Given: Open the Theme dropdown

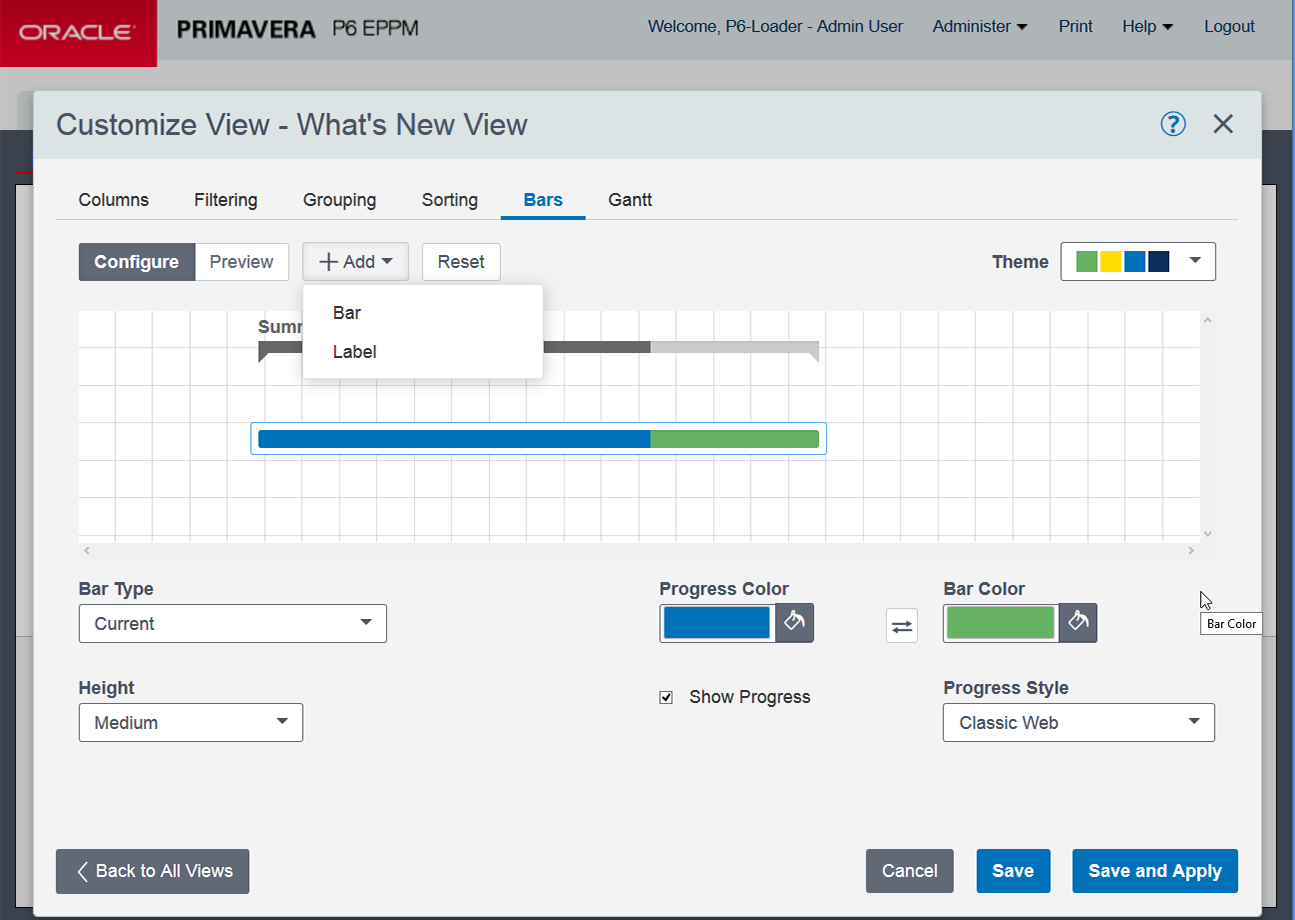Looking at the screenshot, I should [1194, 261].
